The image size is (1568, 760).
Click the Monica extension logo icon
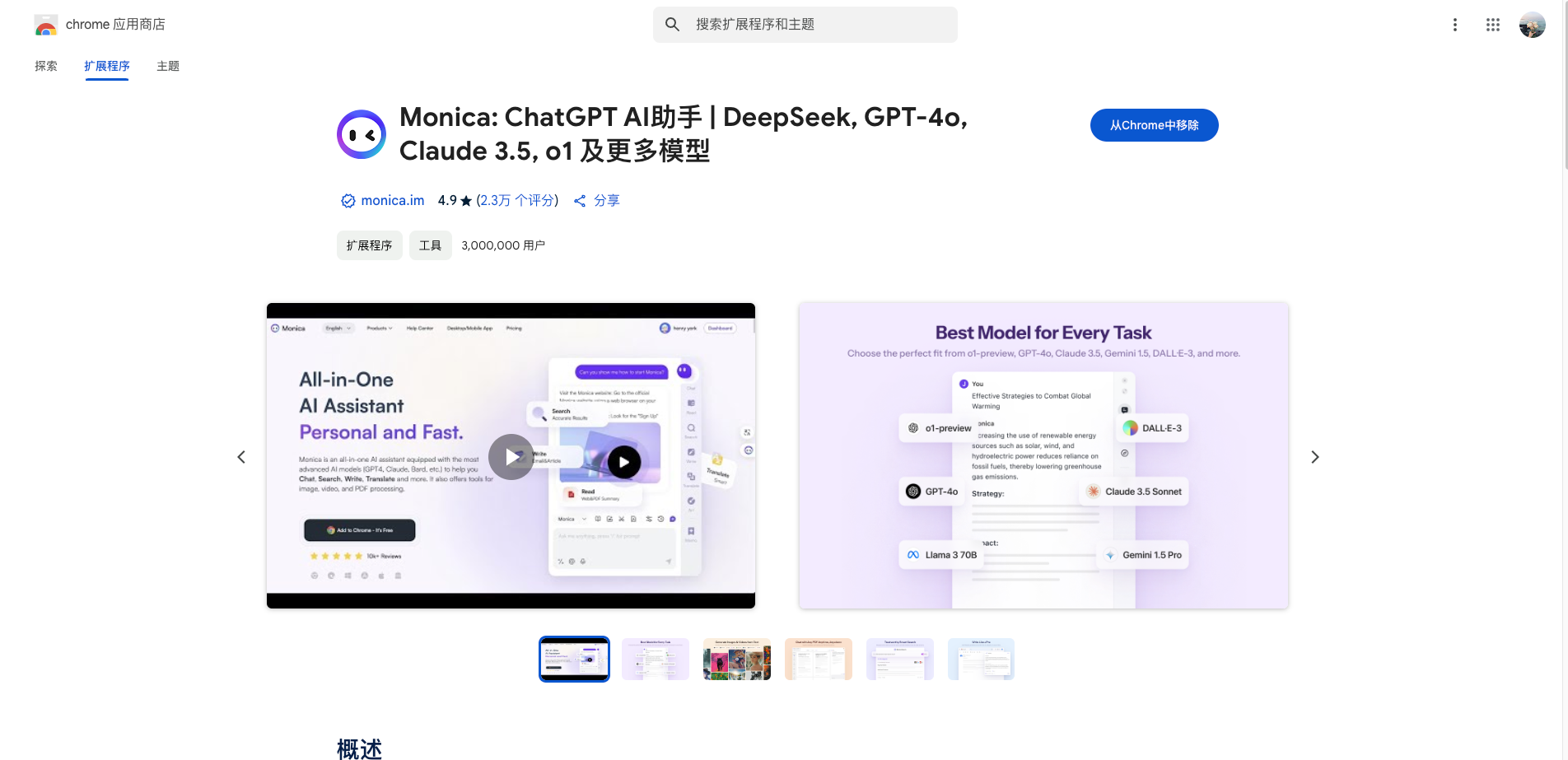(x=362, y=134)
